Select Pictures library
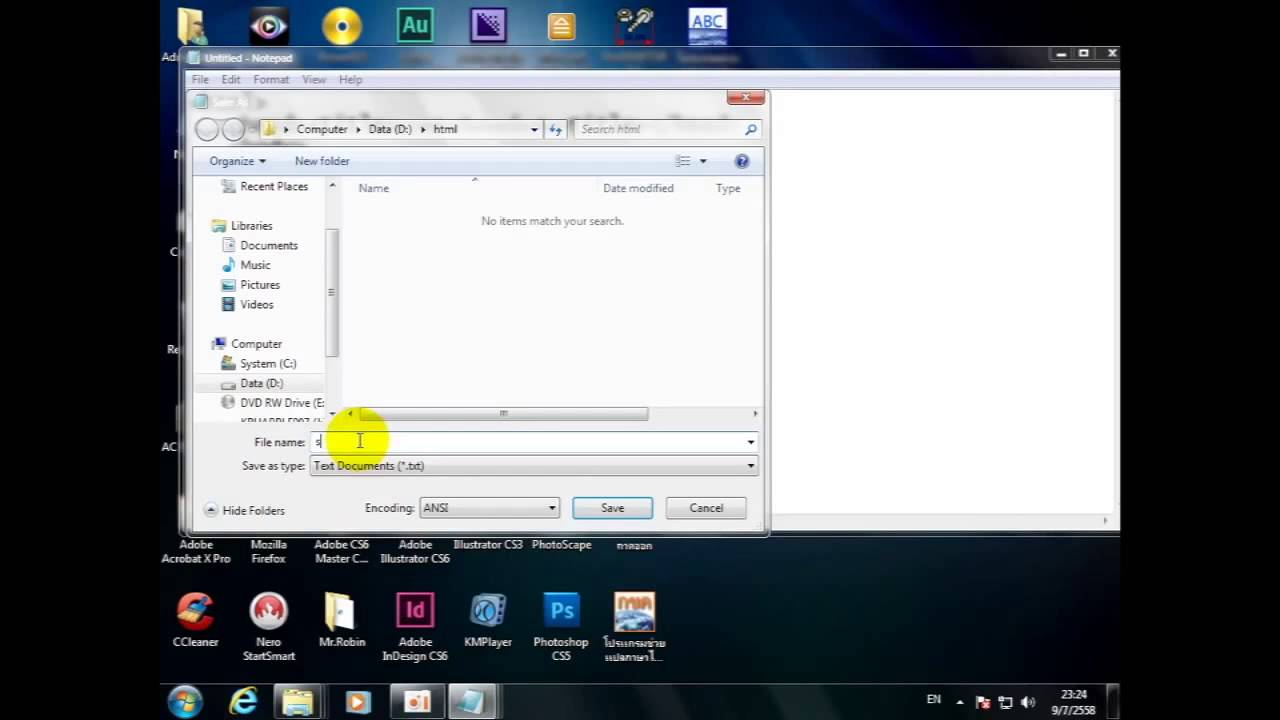Image resolution: width=1280 pixels, height=720 pixels. coord(250,285)
